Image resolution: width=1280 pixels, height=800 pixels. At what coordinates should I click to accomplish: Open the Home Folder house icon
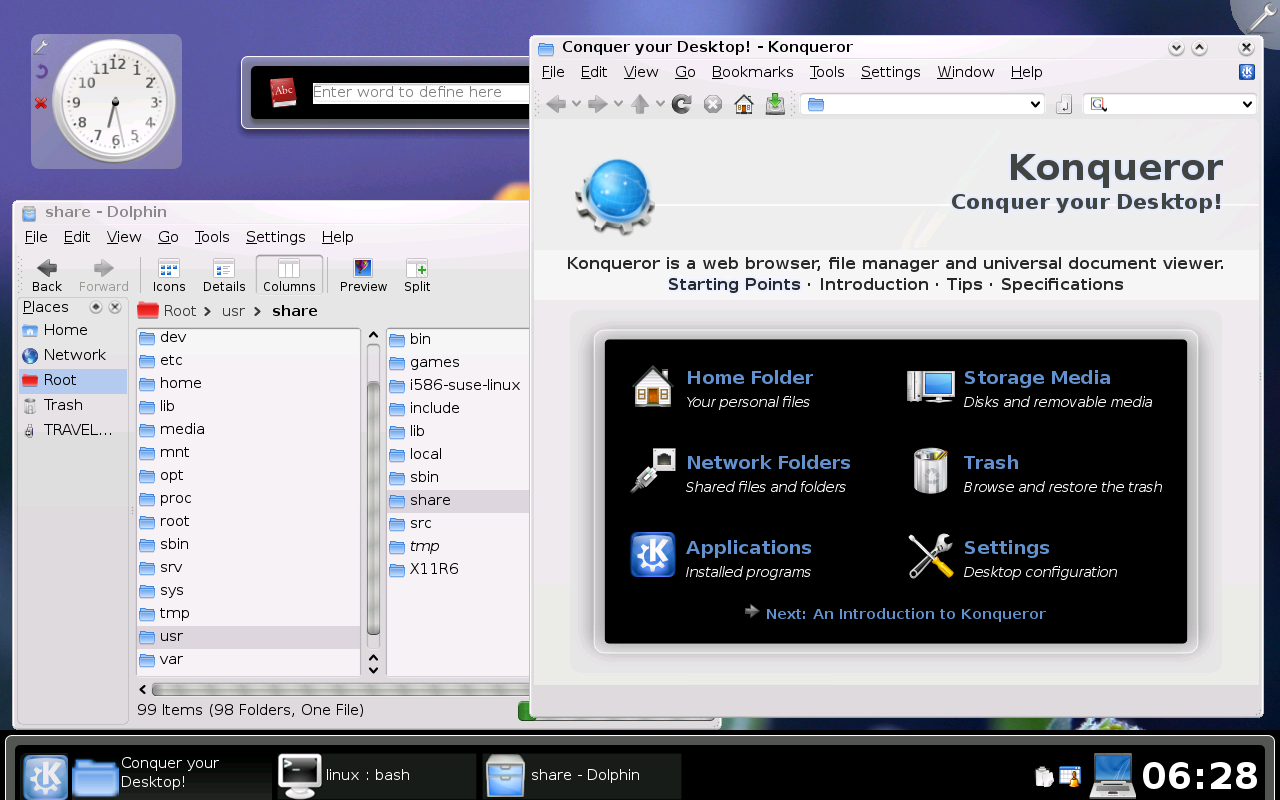(x=653, y=386)
